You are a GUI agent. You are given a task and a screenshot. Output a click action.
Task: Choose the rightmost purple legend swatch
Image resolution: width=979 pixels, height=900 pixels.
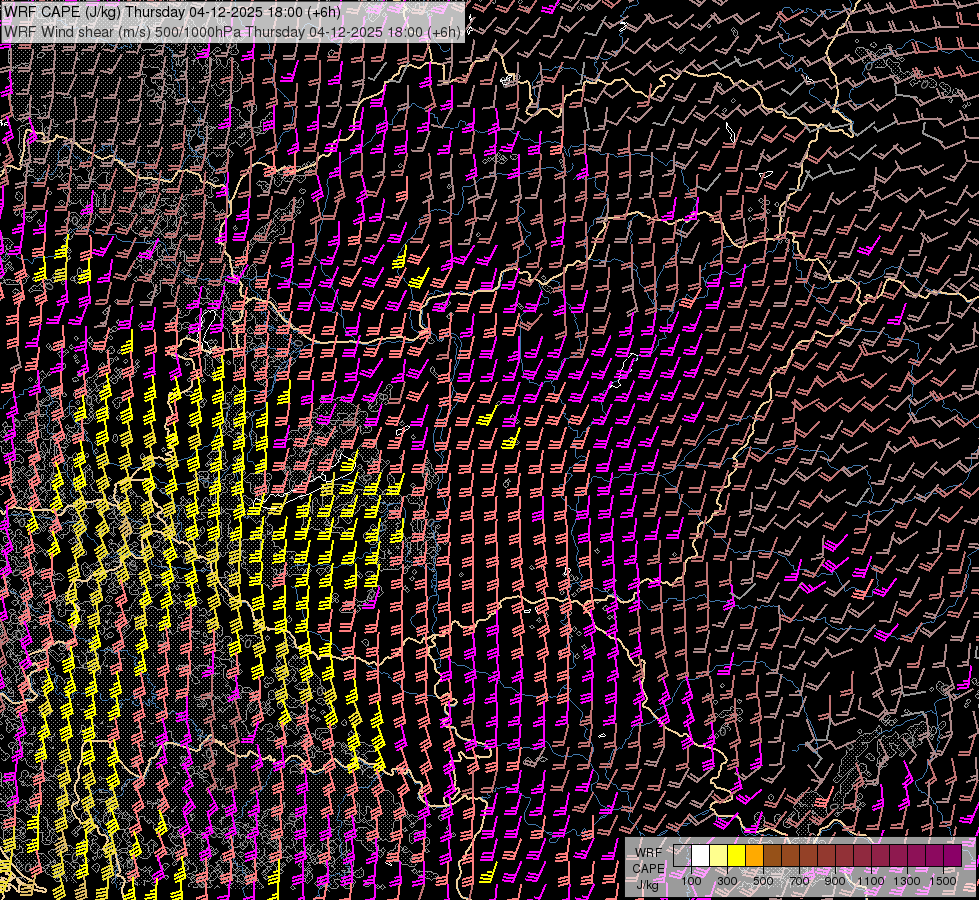(x=953, y=855)
